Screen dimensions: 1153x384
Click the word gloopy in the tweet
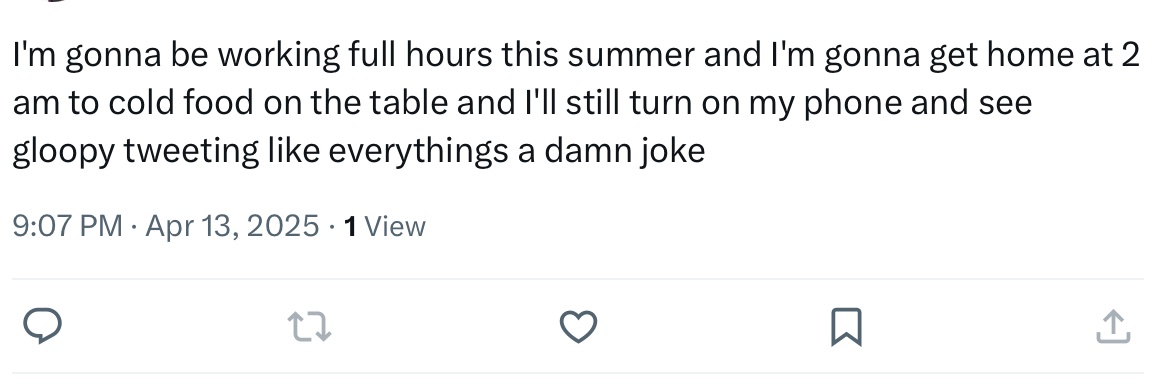(64, 152)
